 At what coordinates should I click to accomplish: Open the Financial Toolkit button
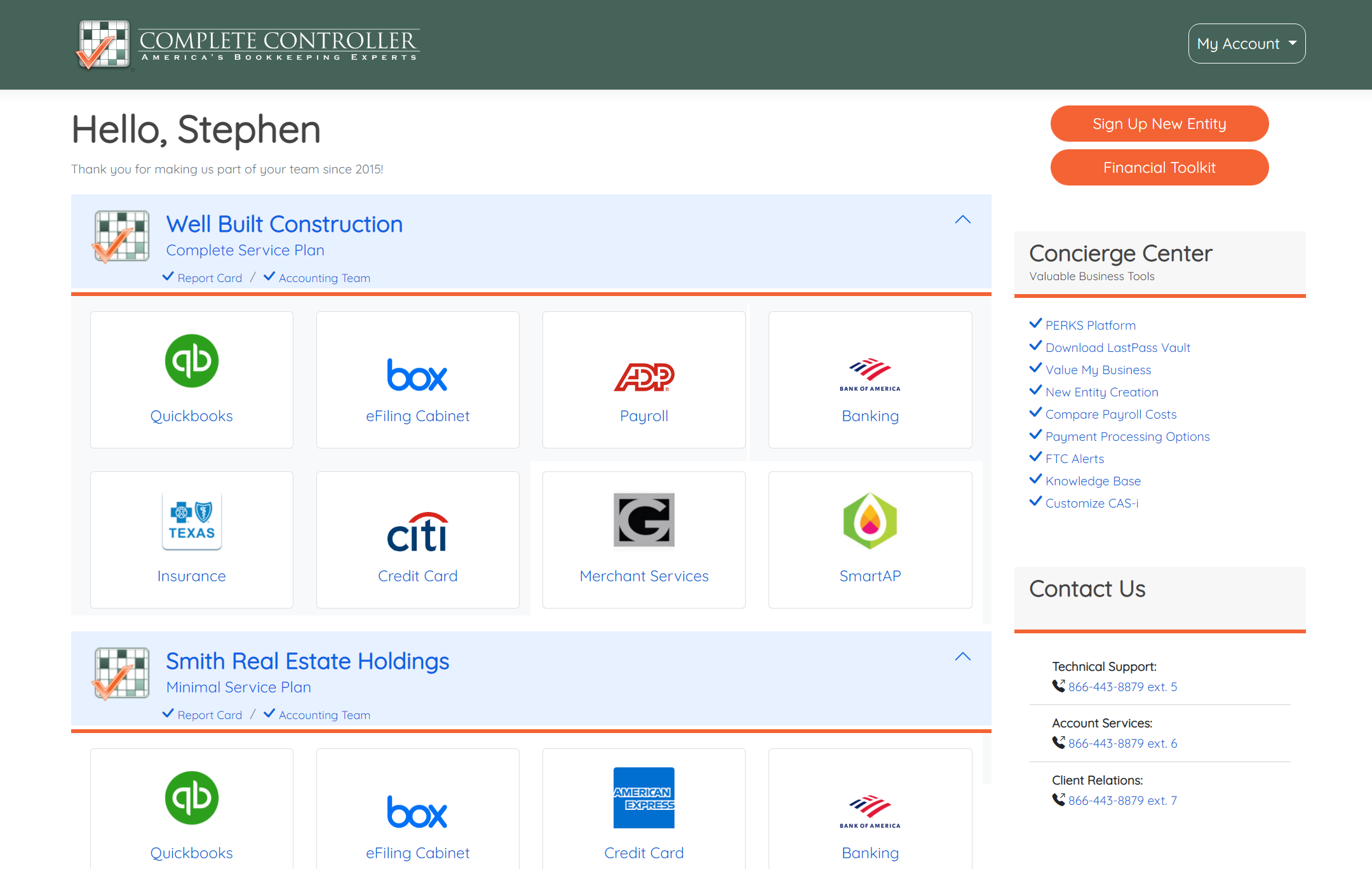(x=1159, y=167)
